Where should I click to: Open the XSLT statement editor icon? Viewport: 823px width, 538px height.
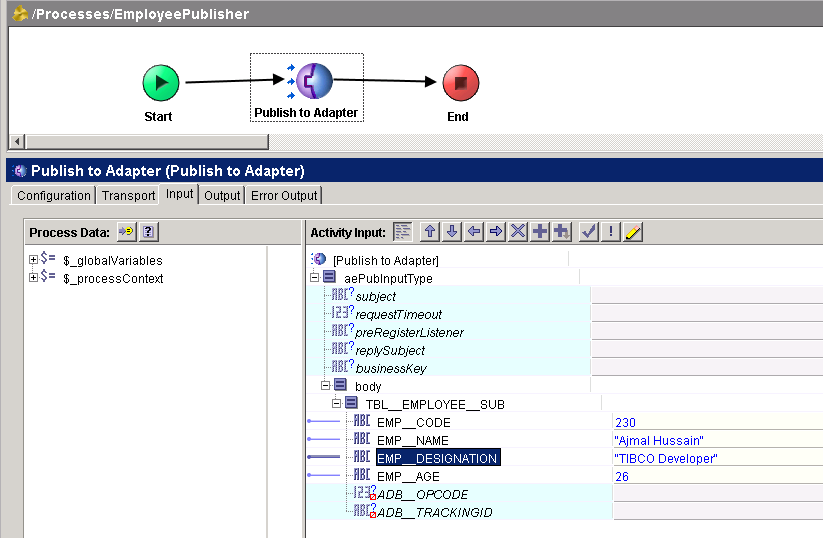tap(403, 231)
